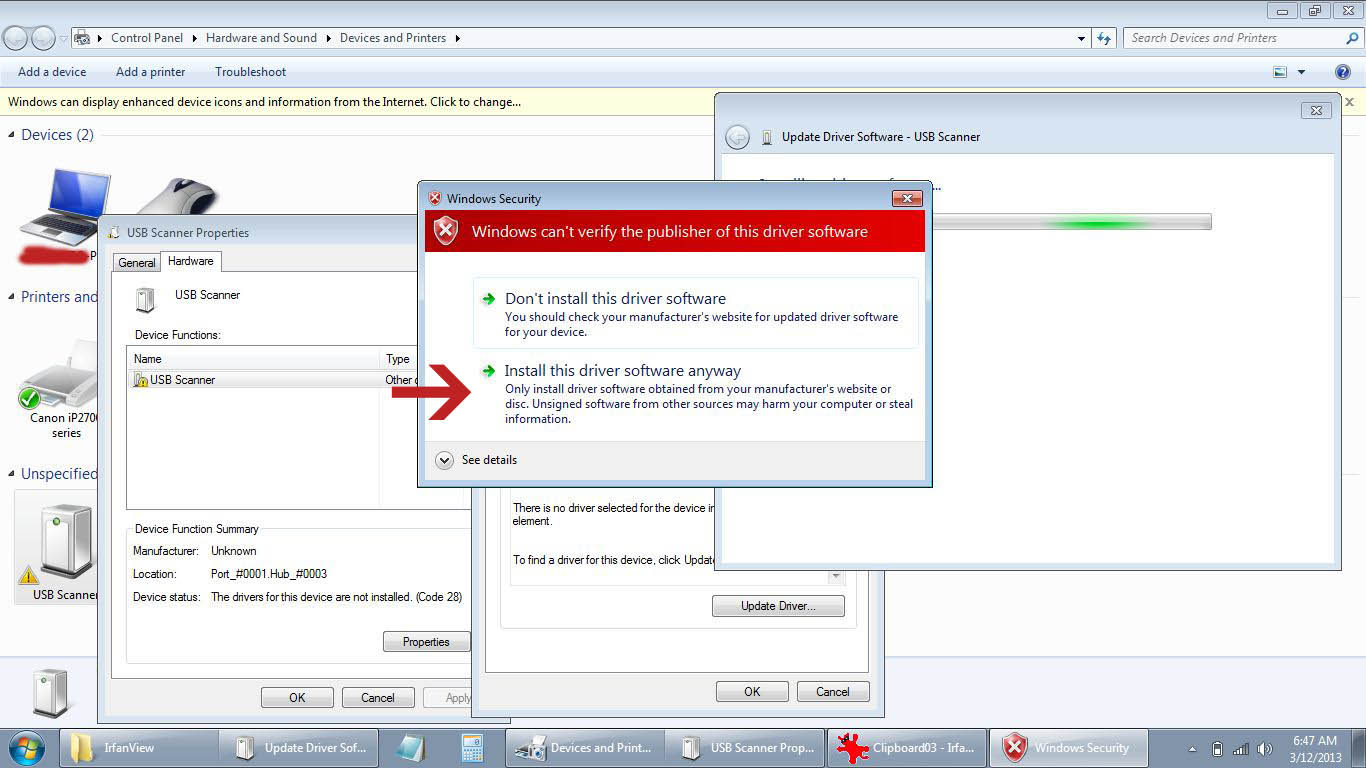Select laptop computer device icon
Image resolution: width=1366 pixels, height=768 pixels.
[x=65, y=207]
